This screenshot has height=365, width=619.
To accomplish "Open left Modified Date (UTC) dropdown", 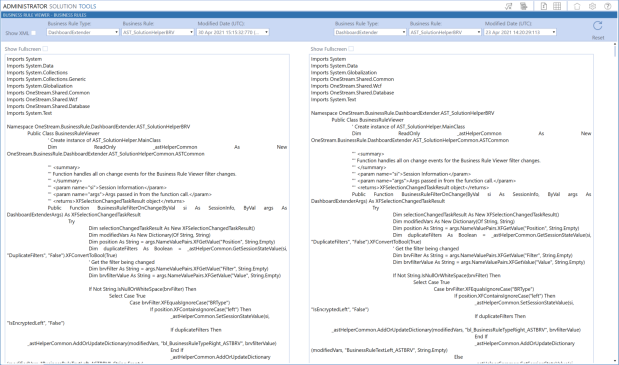I will (233, 32).
